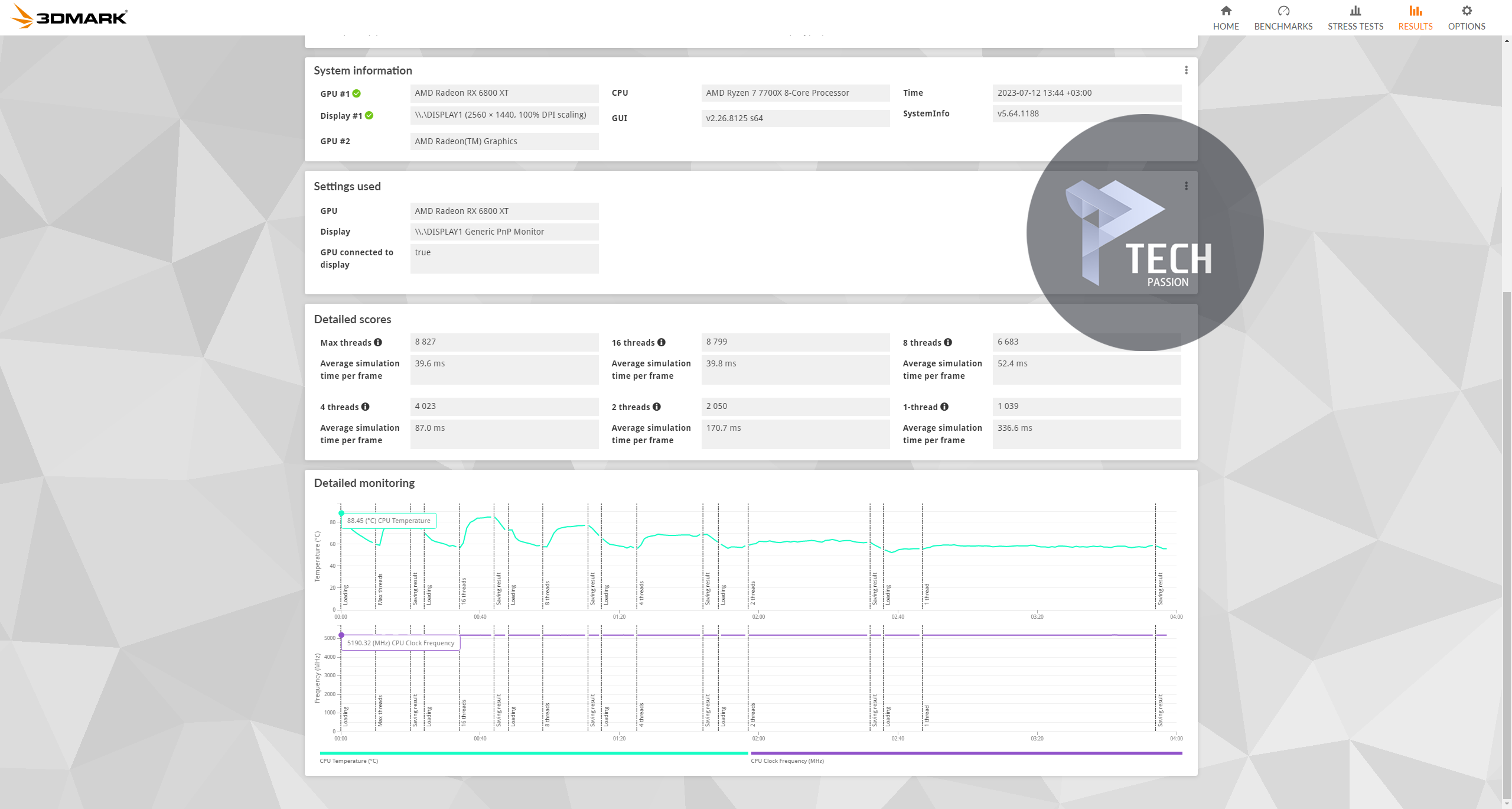Click the scrollbar down arrow

click(x=1507, y=804)
